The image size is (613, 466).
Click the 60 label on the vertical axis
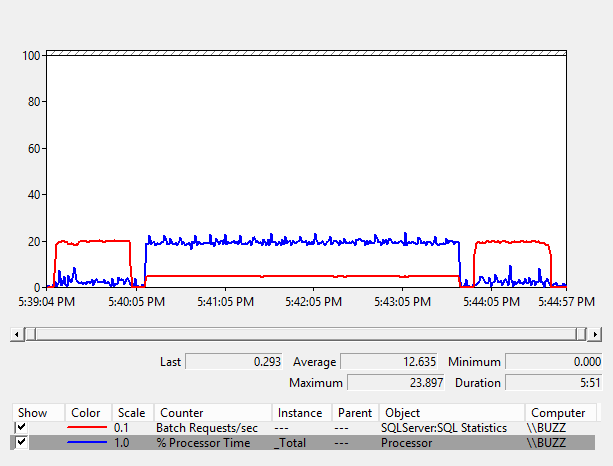34,149
